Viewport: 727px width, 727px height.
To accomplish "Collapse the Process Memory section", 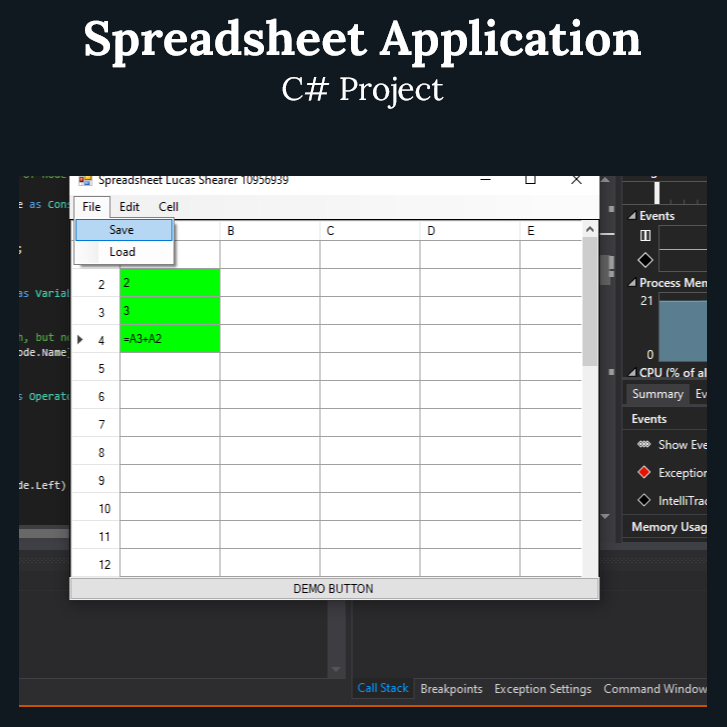I will [x=632, y=282].
